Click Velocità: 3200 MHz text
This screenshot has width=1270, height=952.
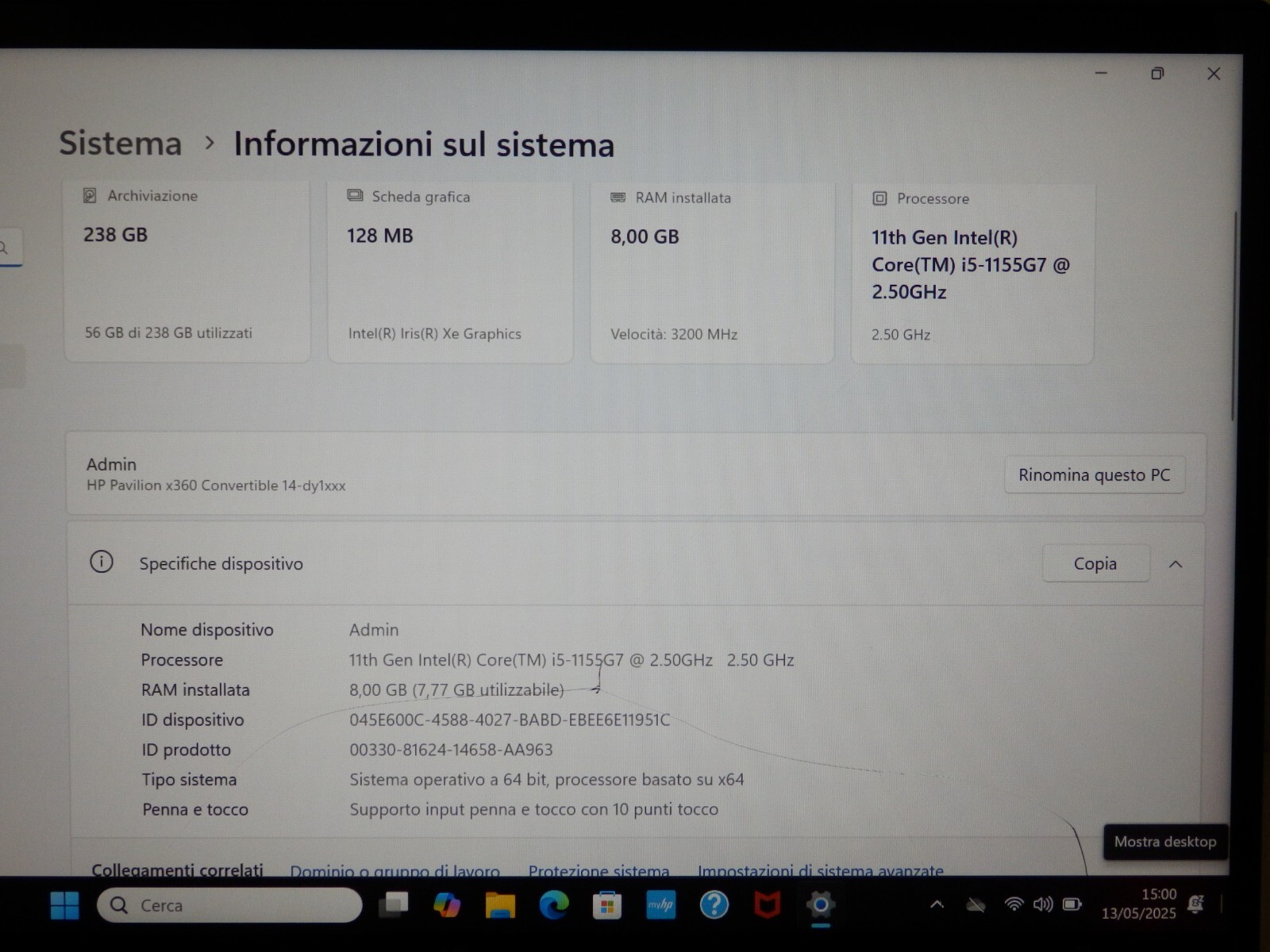674,335
